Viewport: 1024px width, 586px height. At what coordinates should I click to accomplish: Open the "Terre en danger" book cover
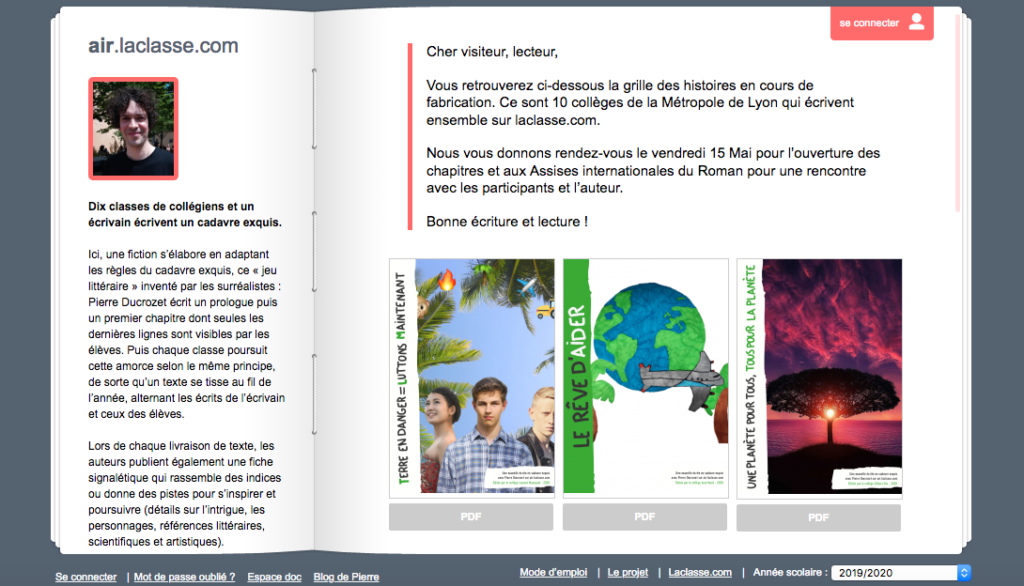471,379
